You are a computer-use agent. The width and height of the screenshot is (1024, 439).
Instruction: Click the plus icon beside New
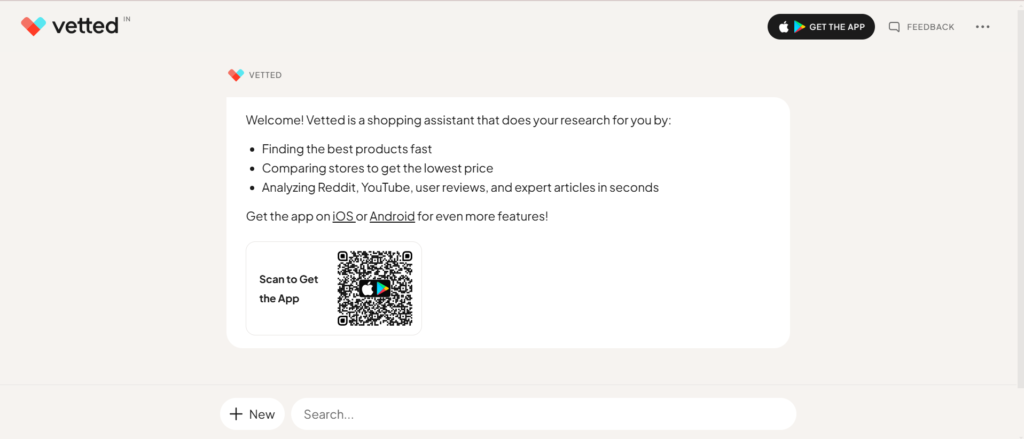pos(236,414)
